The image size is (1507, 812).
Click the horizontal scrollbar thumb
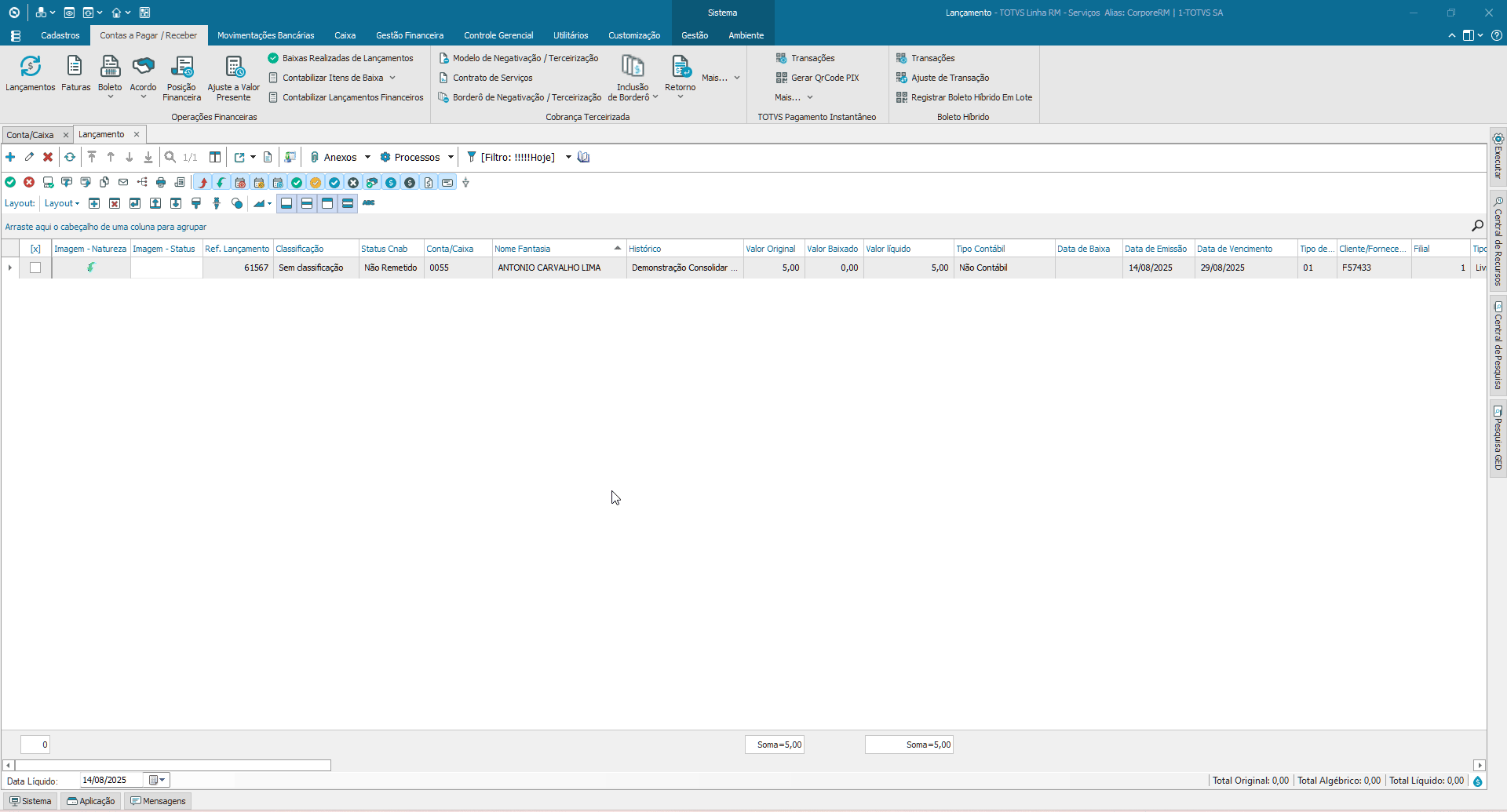click(173, 765)
